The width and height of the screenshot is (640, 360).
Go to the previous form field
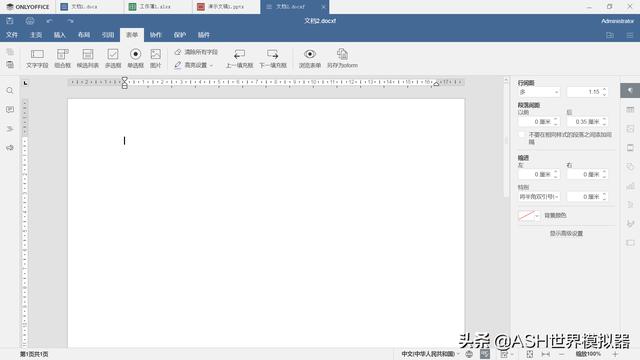240,58
